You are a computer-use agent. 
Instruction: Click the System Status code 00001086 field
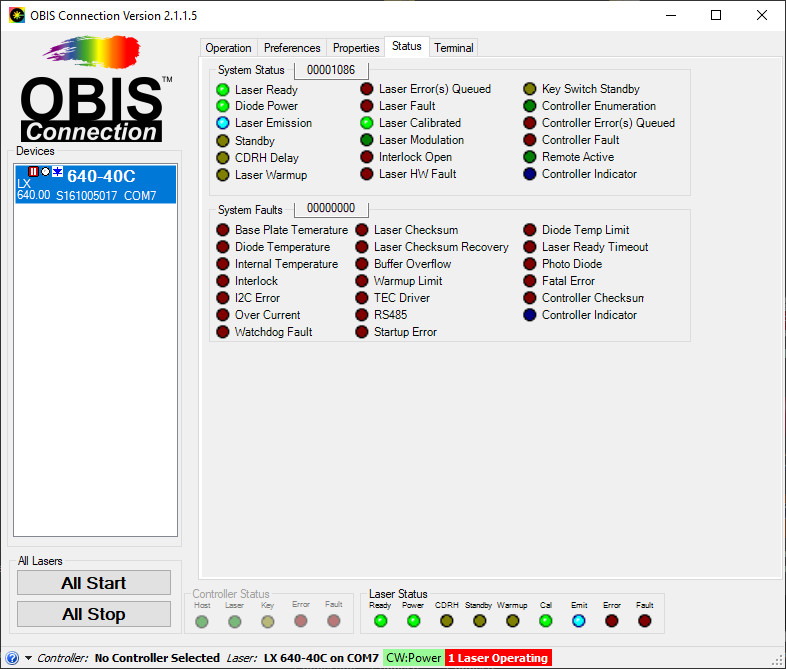[x=331, y=70]
